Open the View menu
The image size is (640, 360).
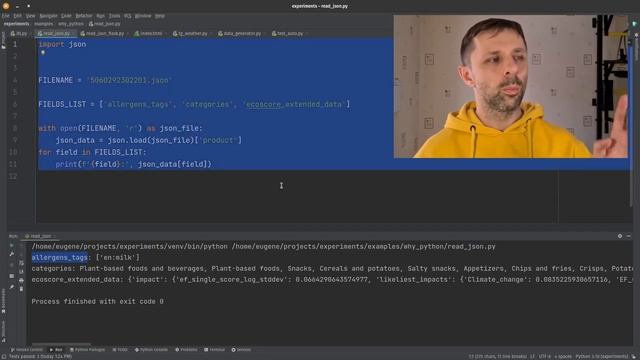[31, 16]
